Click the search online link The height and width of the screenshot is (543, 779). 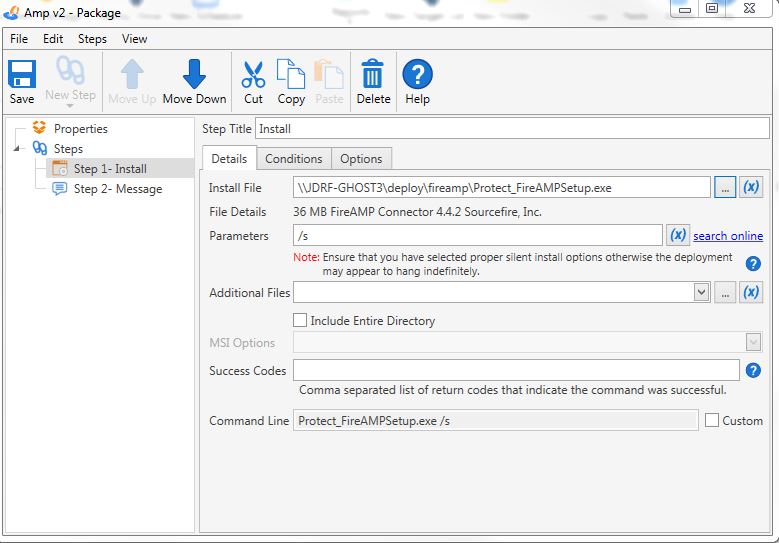(x=728, y=236)
